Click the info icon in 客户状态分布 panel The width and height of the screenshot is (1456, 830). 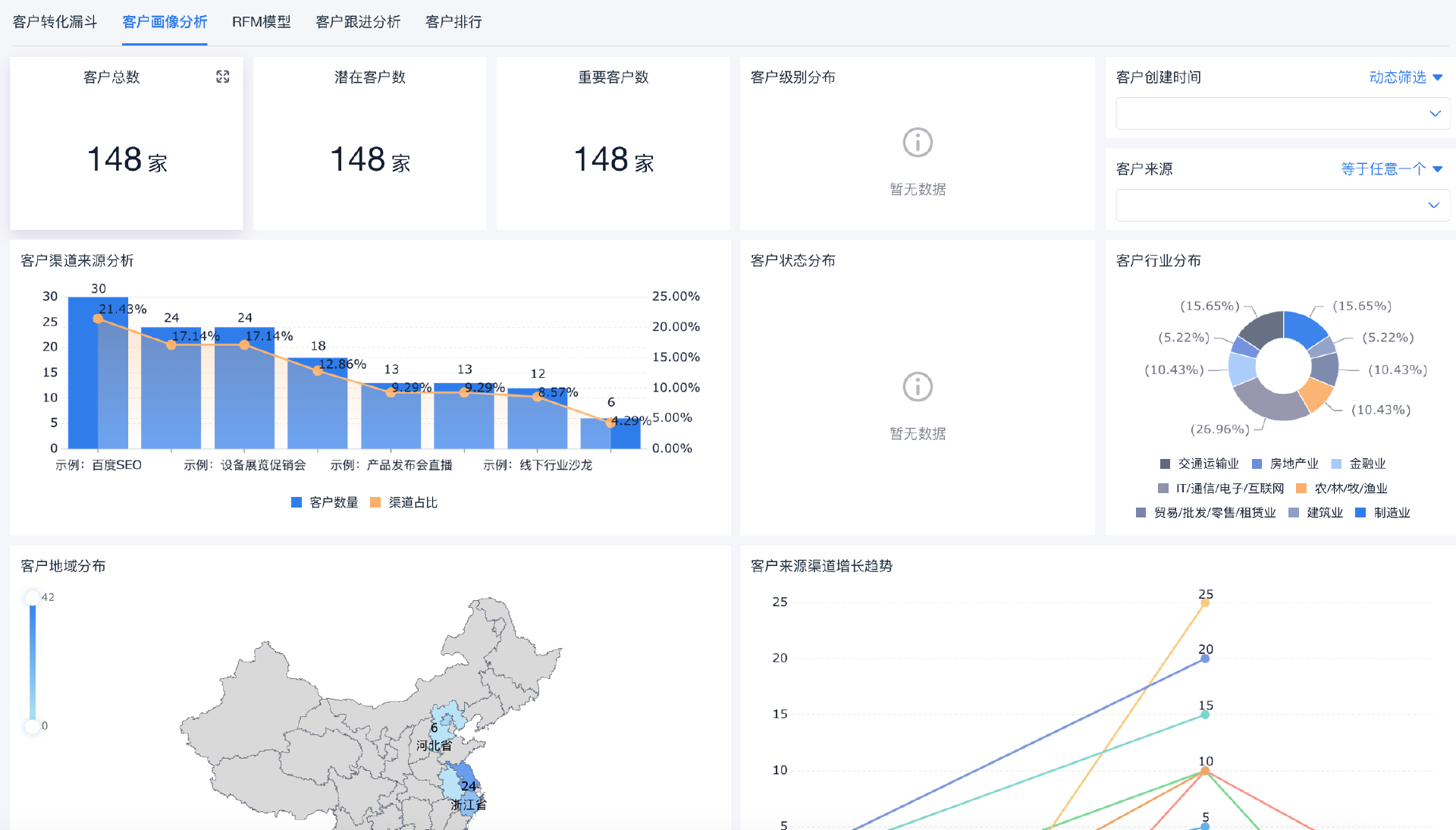point(917,387)
